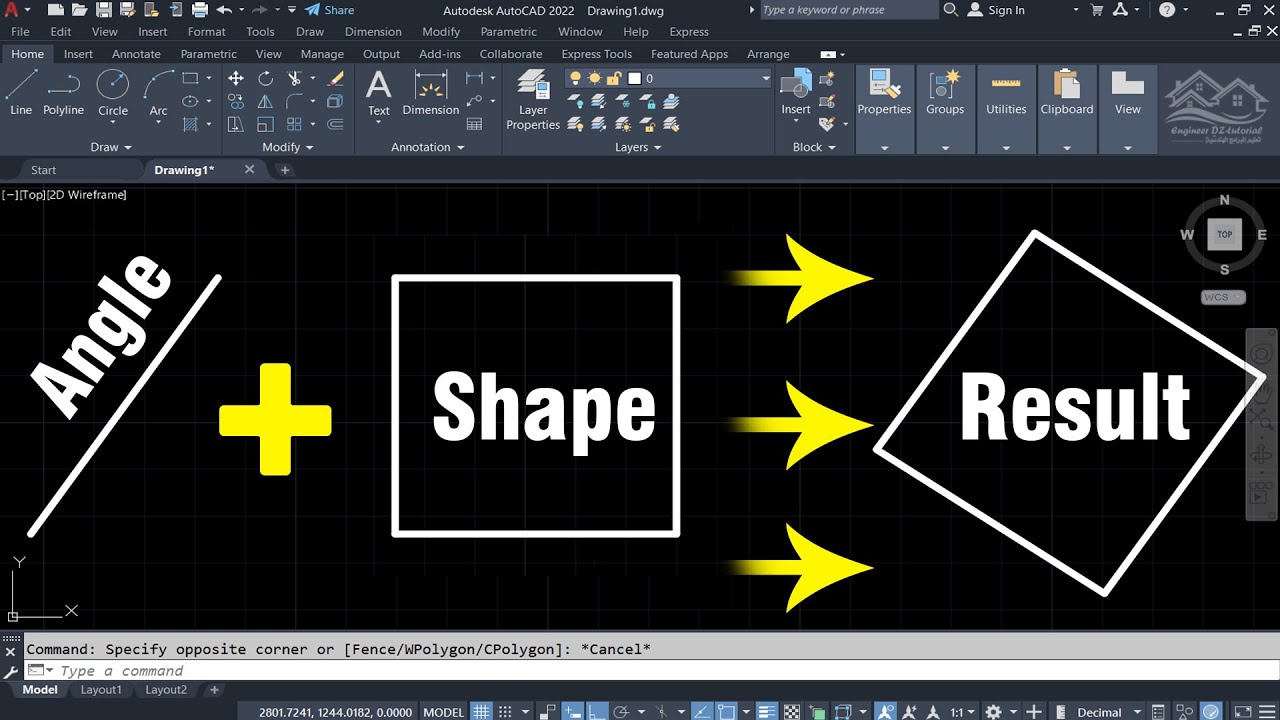Open the Utilities panel button
The image size is (1280, 720).
1006,109
